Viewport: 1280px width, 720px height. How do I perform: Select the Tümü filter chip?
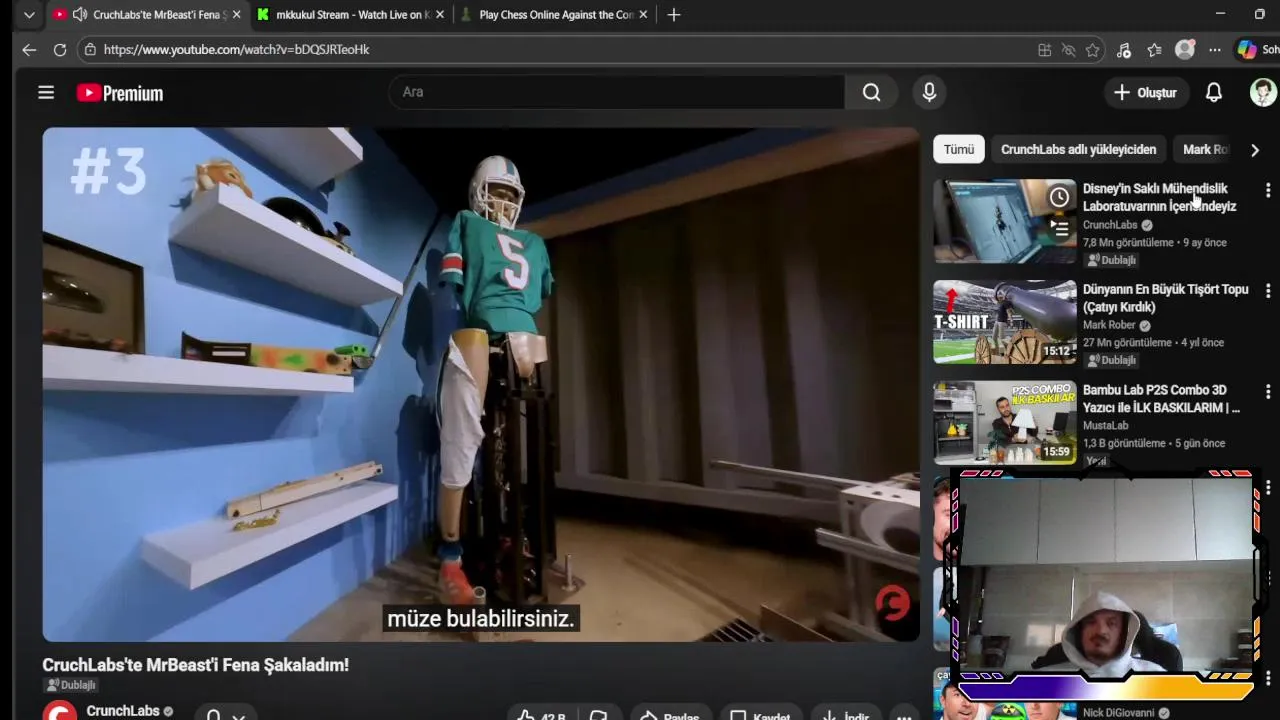(x=958, y=149)
